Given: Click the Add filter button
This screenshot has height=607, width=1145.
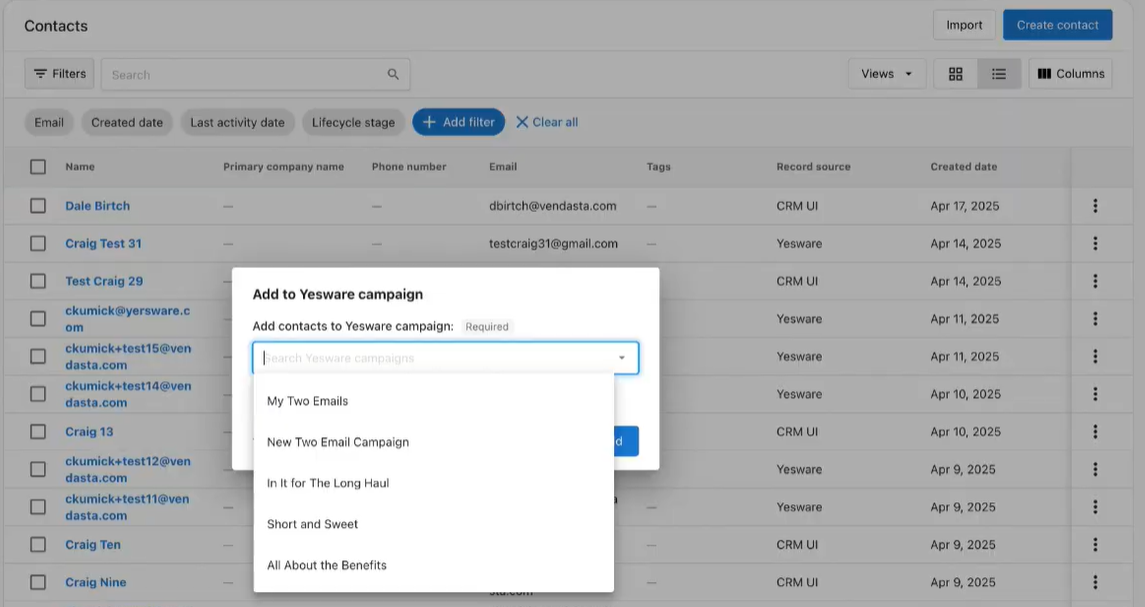Looking at the screenshot, I should coord(459,122).
